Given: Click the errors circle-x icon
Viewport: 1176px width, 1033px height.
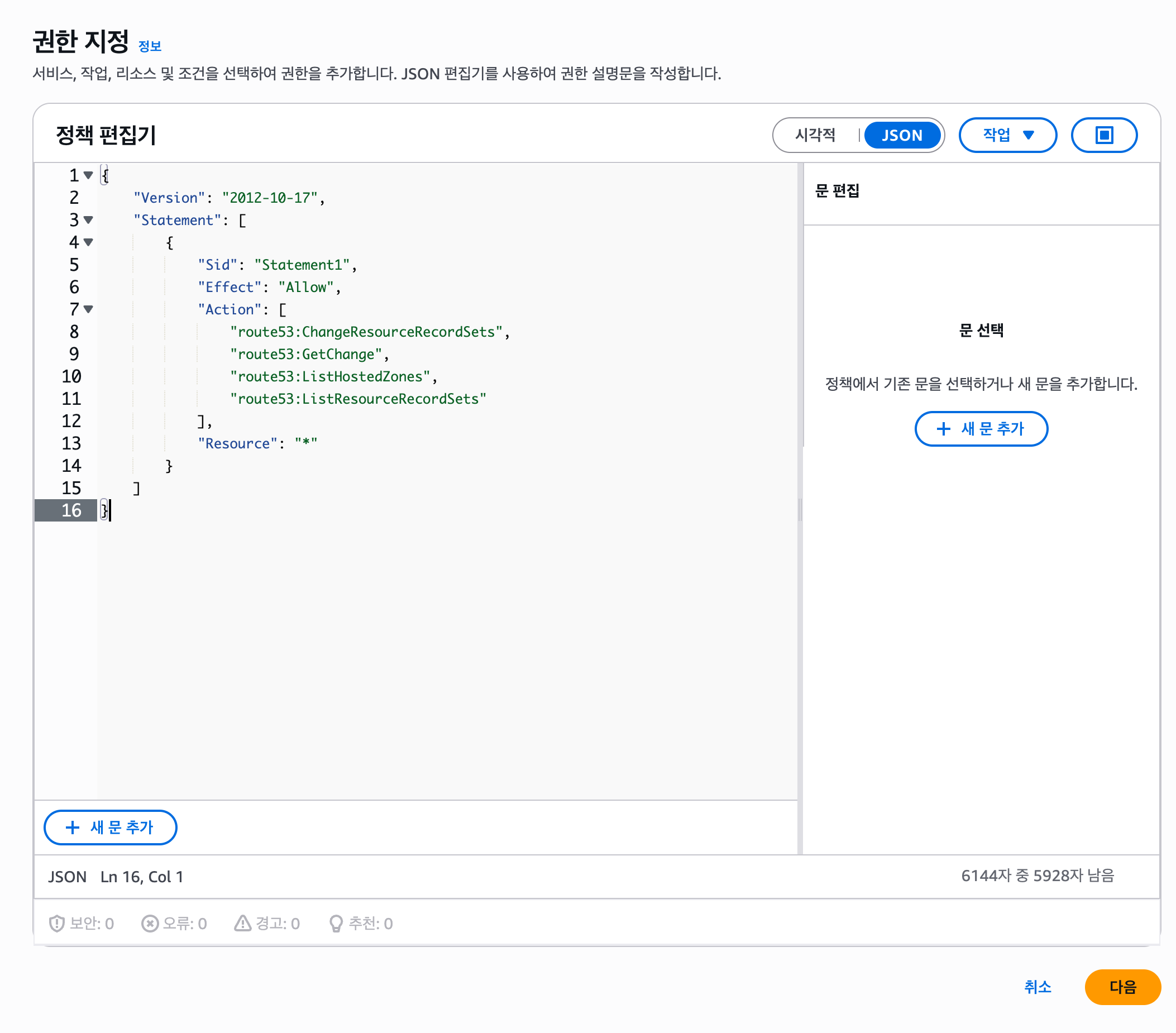Looking at the screenshot, I should click(x=150, y=923).
